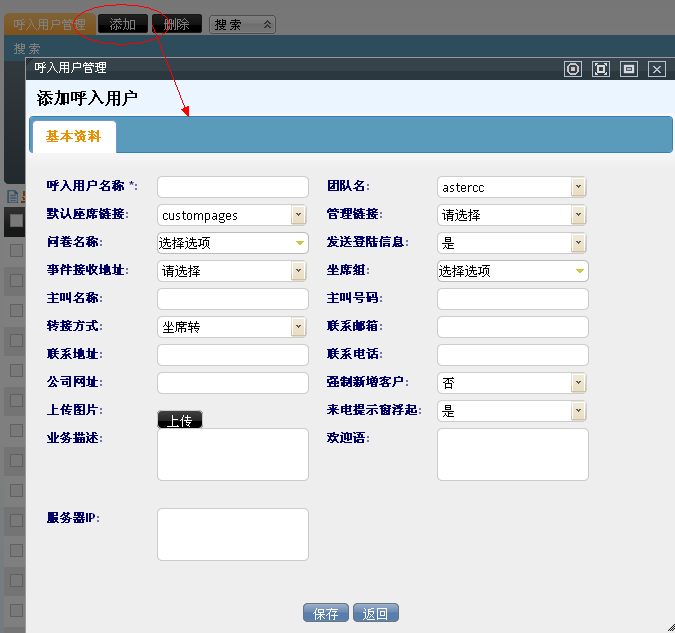Select the 基本资料 tab

(74, 137)
